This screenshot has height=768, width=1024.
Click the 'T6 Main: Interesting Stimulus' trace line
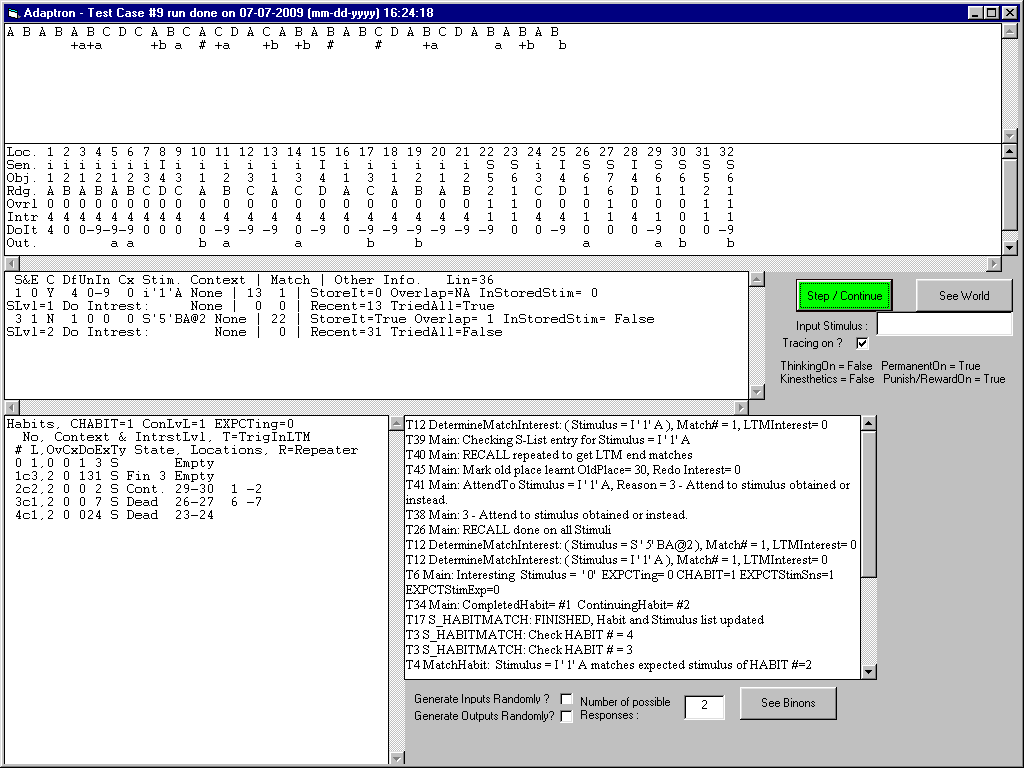pos(619,583)
